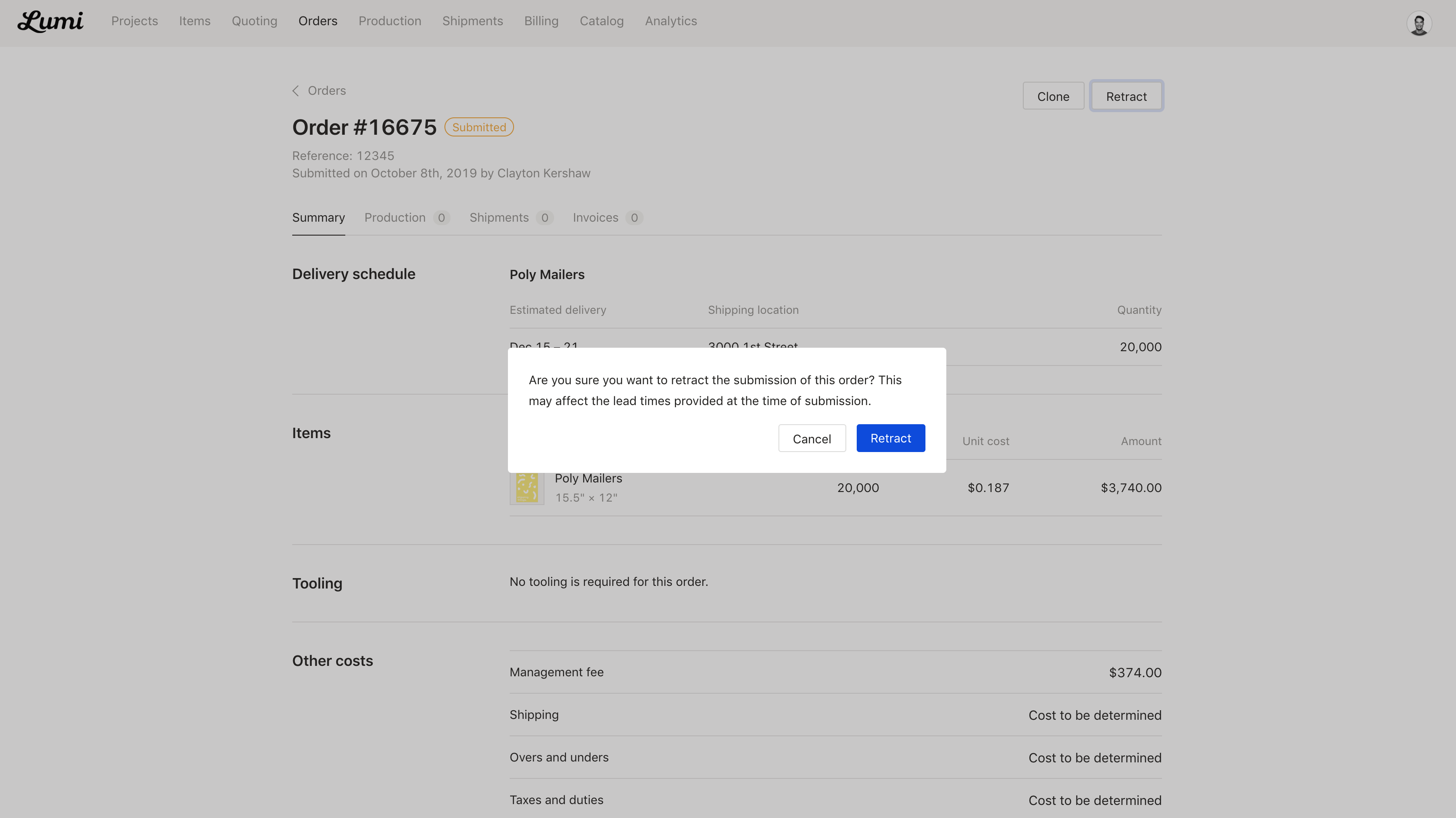This screenshot has height=818, width=1456.
Task: Switch to the Invoices tab
Action: point(595,218)
